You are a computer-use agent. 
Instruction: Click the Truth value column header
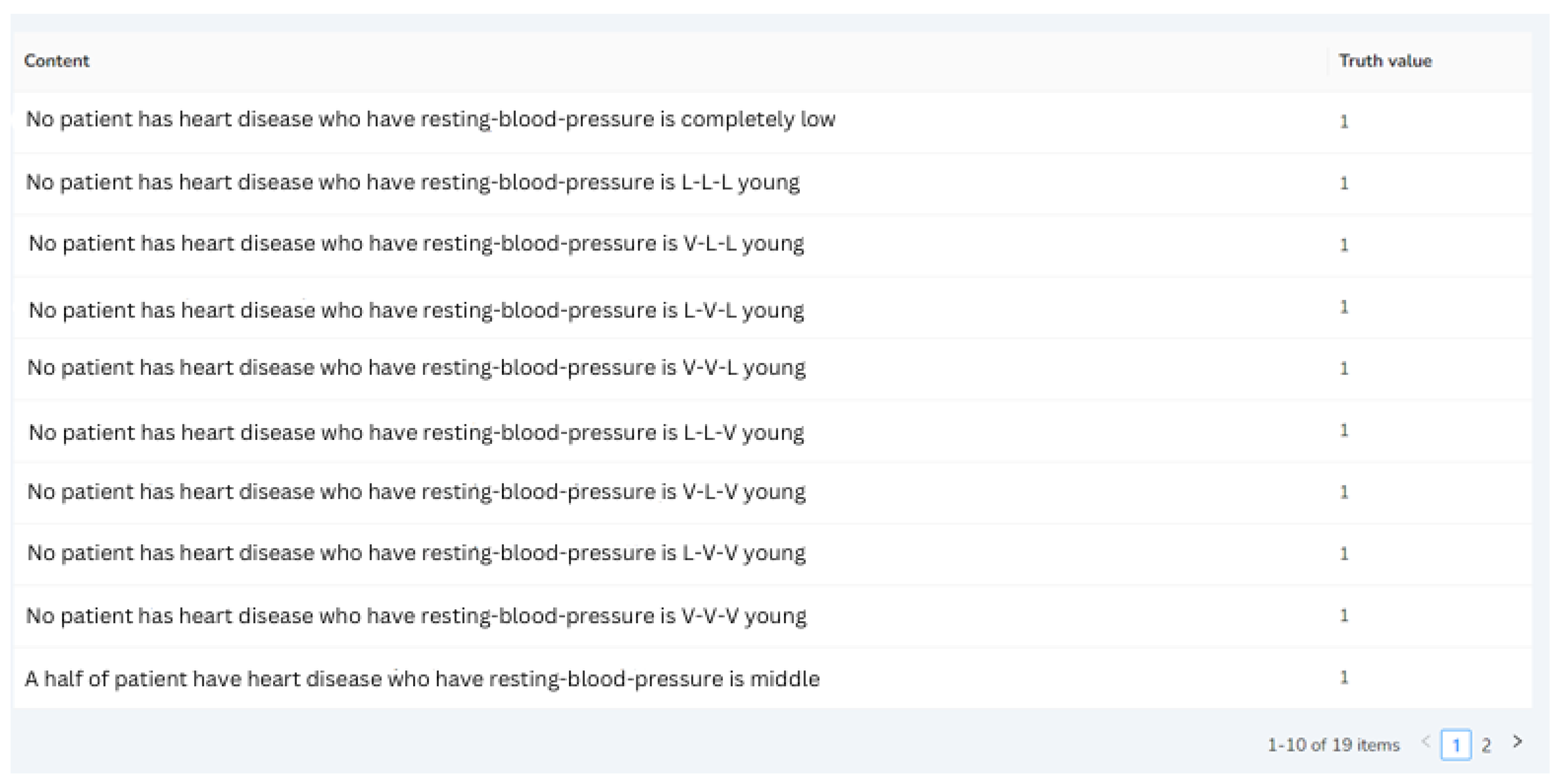[1385, 61]
